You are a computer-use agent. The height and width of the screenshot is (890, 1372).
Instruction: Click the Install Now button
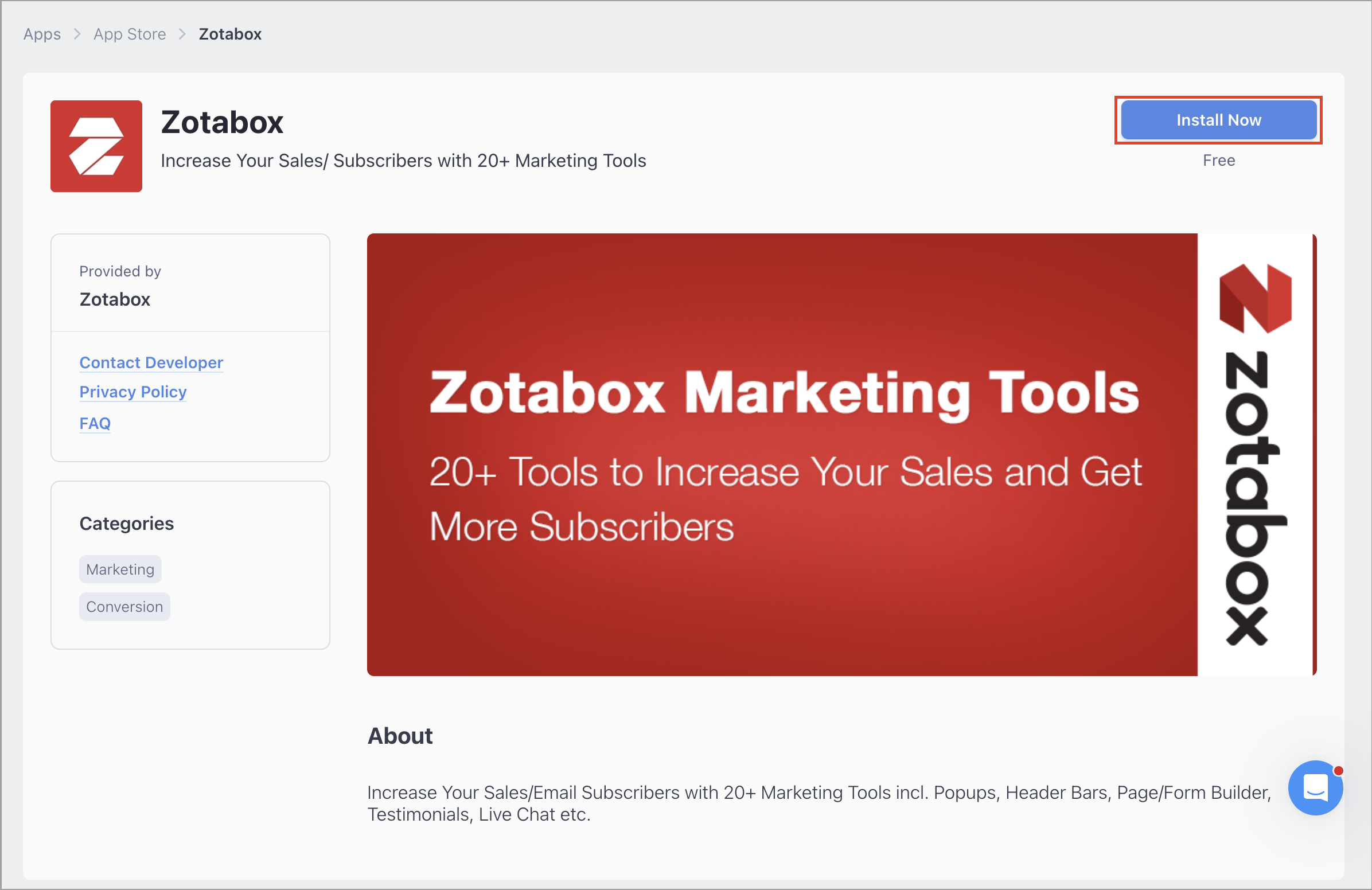[1218, 120]
